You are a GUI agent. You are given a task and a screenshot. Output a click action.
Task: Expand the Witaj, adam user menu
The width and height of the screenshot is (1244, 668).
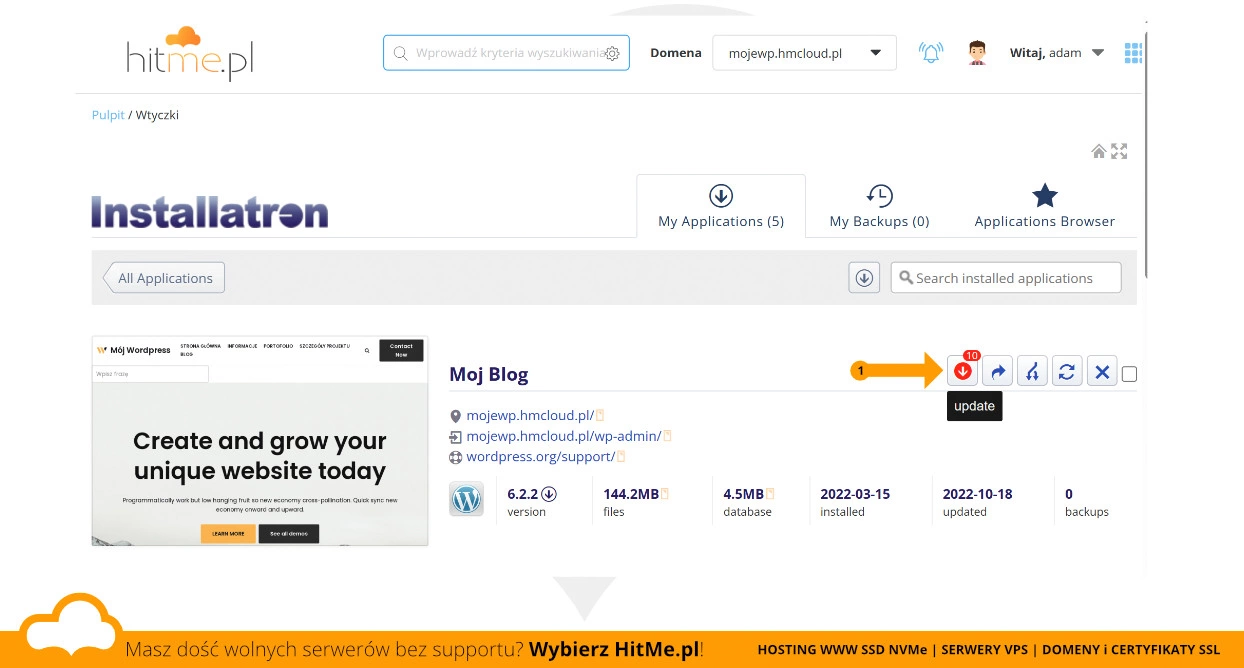point(1056,53)
